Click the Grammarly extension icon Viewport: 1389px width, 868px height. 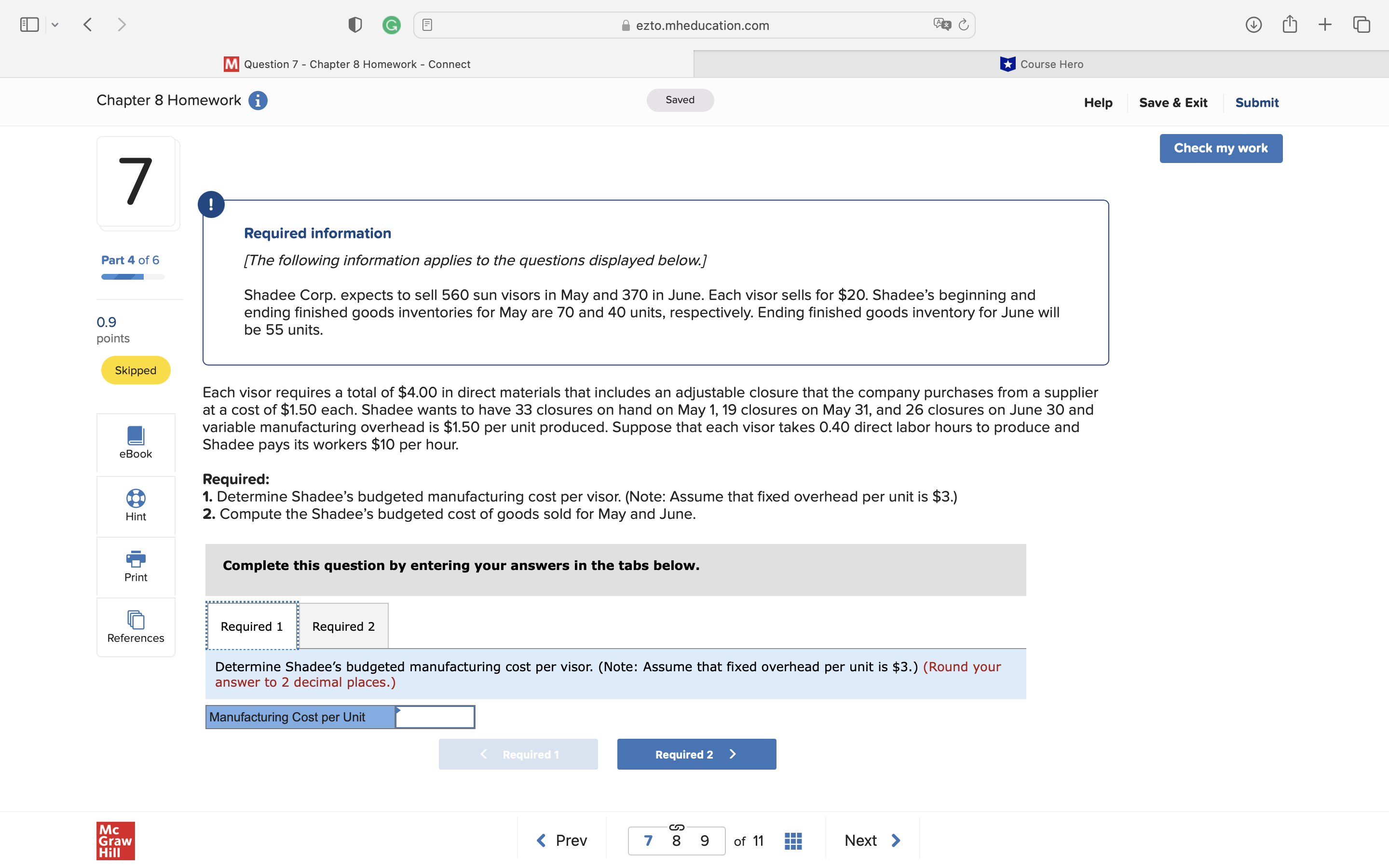tap(392, 25)
